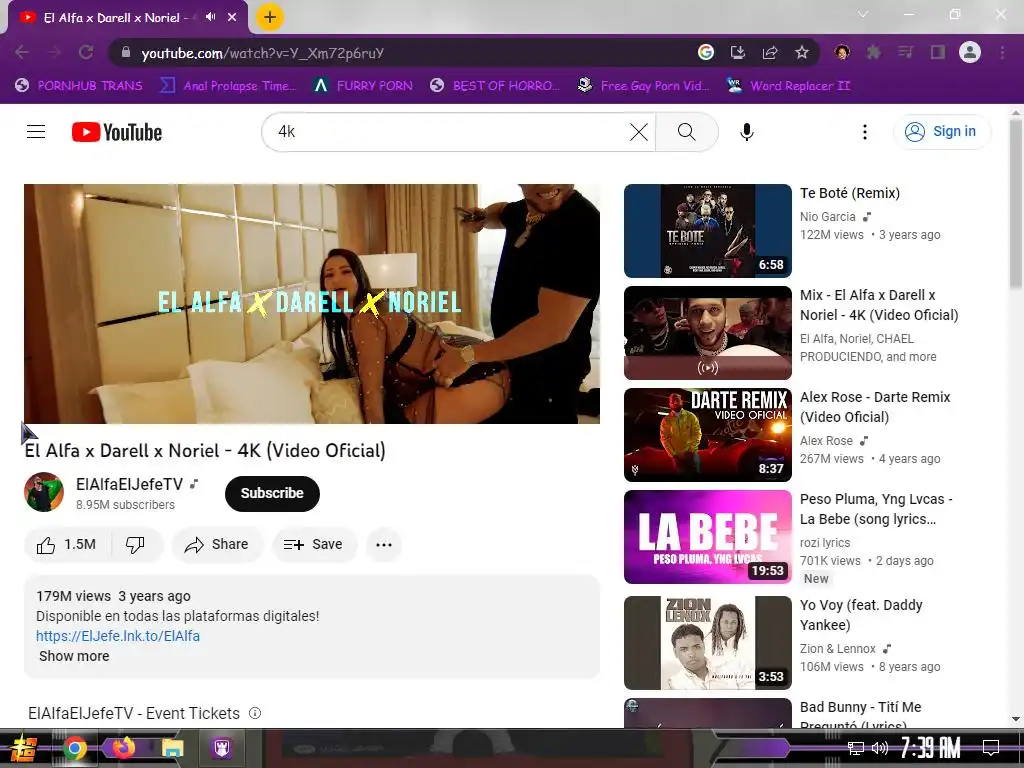This screenshot has width=1024, height=768.
Task: Bookmark this tab with the star
Action: pos(802,52)
